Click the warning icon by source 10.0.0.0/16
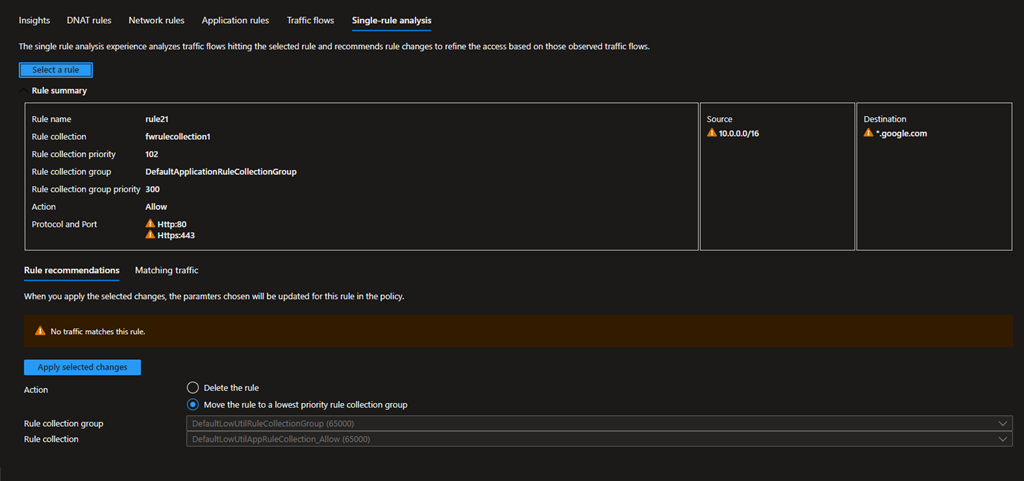 (x=712, y=133)
